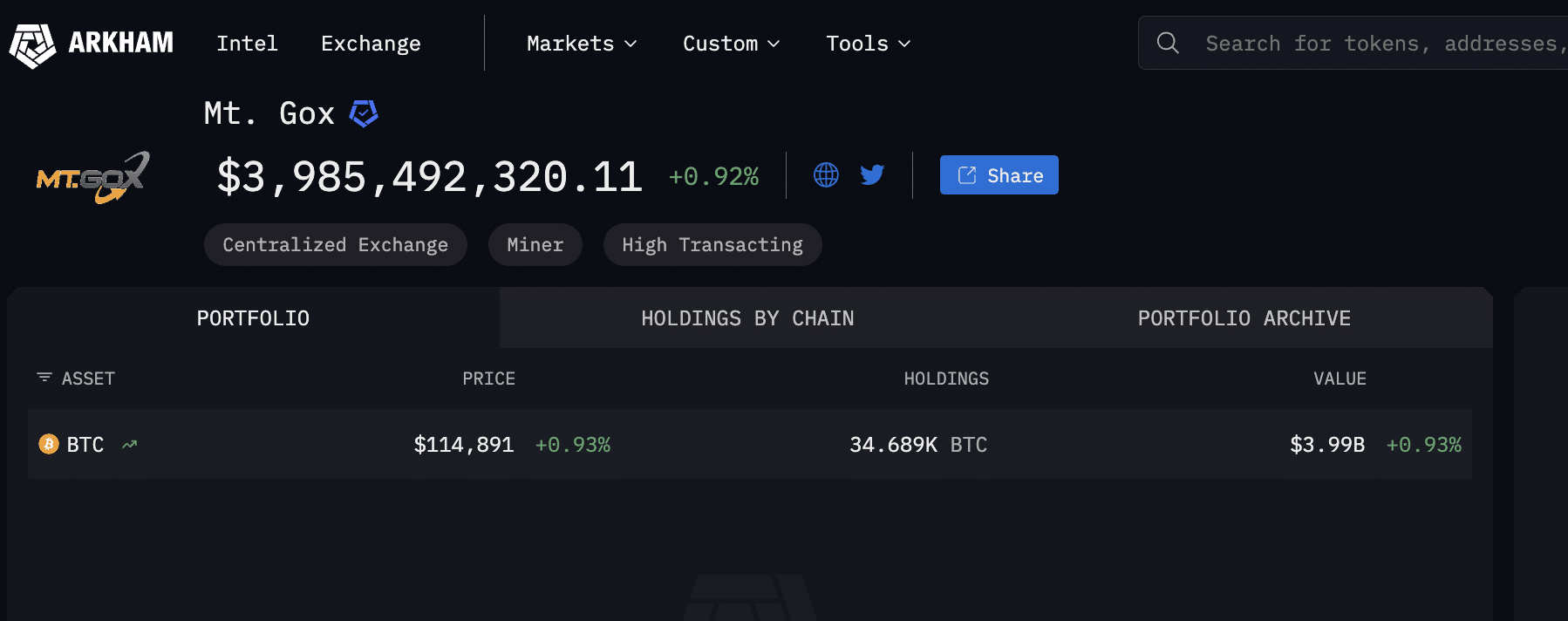Viewport: 1568px width, 621px height.
Task: Expand the Custom dropdown menu
Action: (731, 44)
